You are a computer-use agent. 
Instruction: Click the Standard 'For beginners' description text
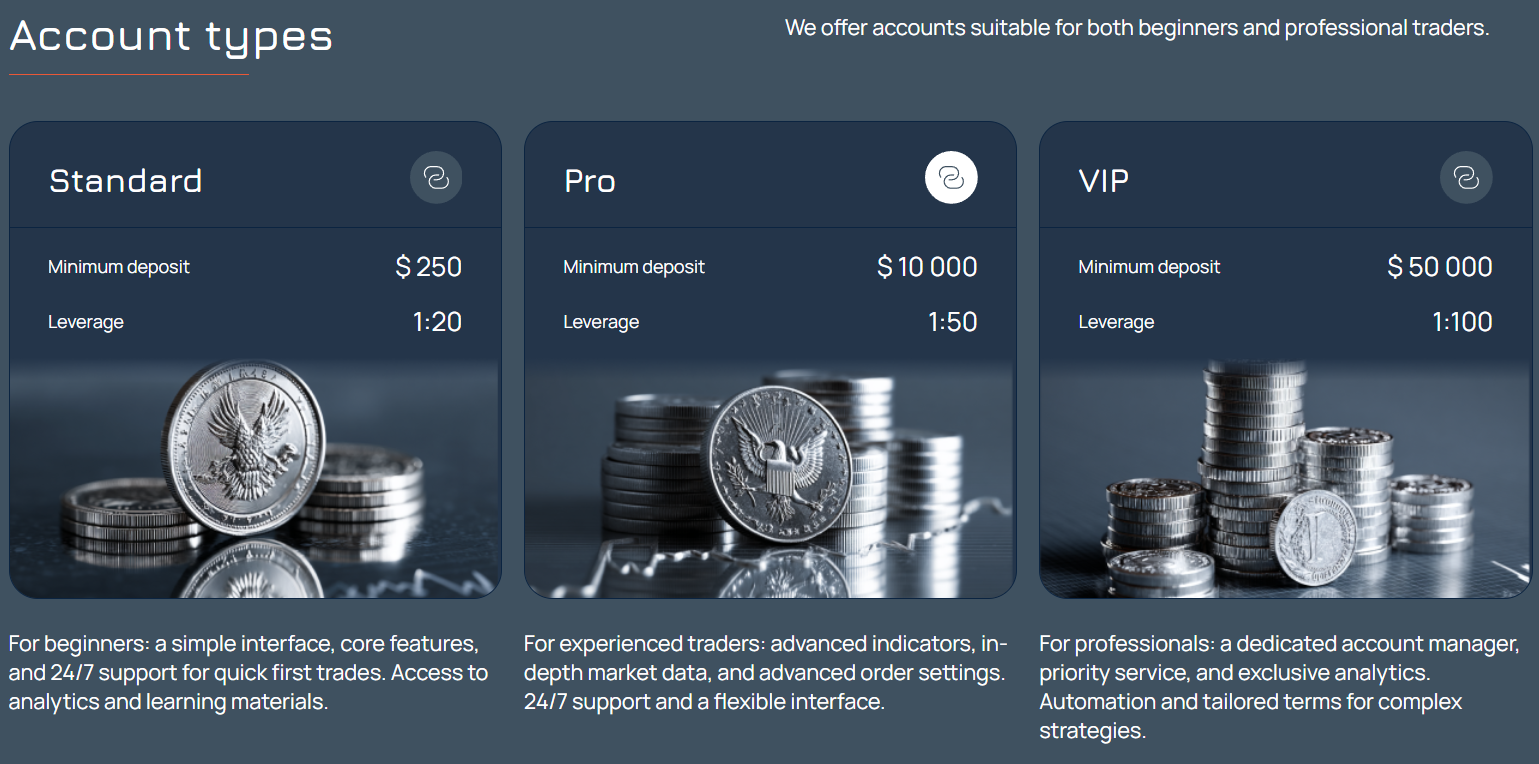click(x=248, y=672)
